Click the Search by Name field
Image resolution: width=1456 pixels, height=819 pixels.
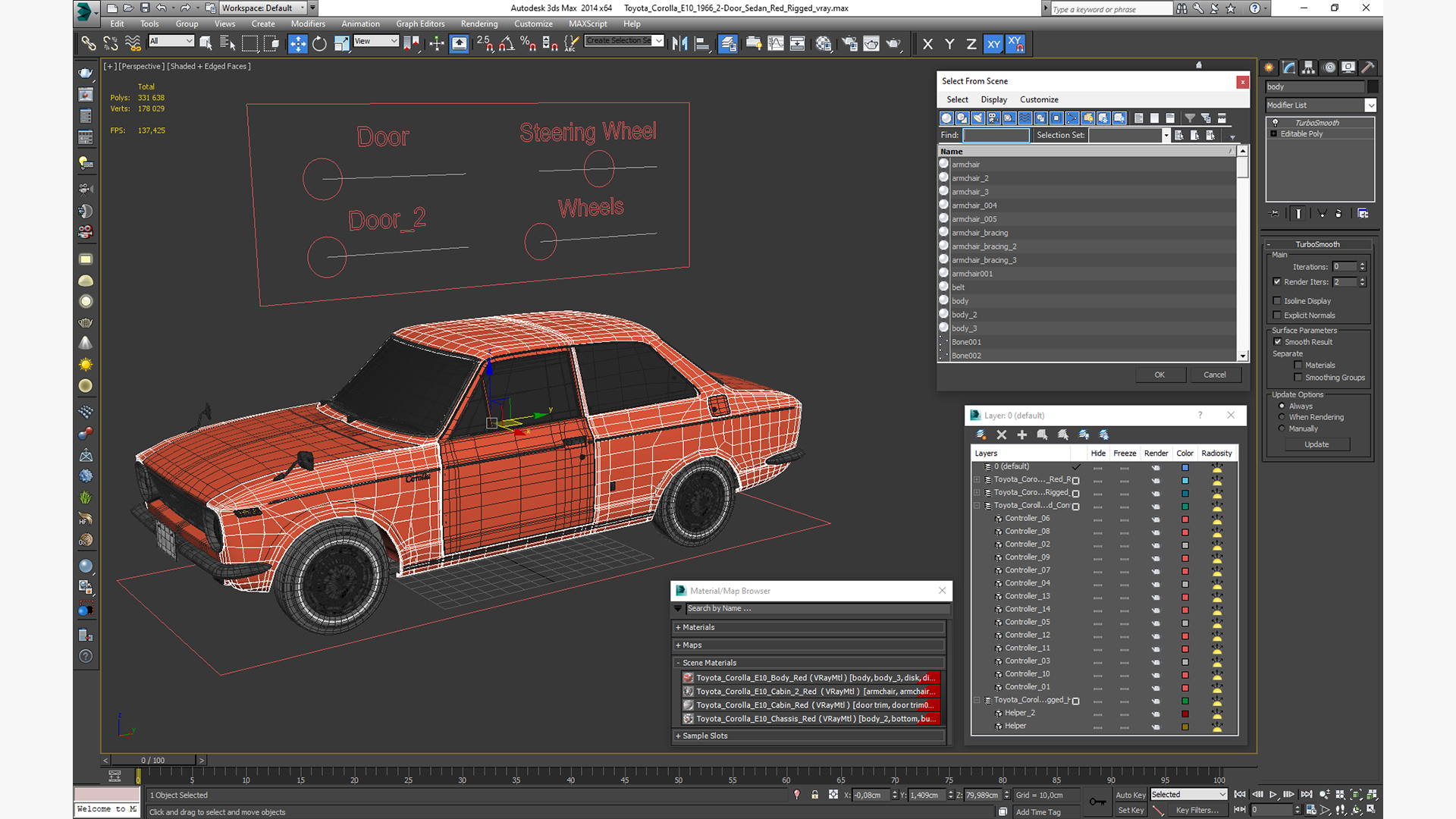pos(817,608)
